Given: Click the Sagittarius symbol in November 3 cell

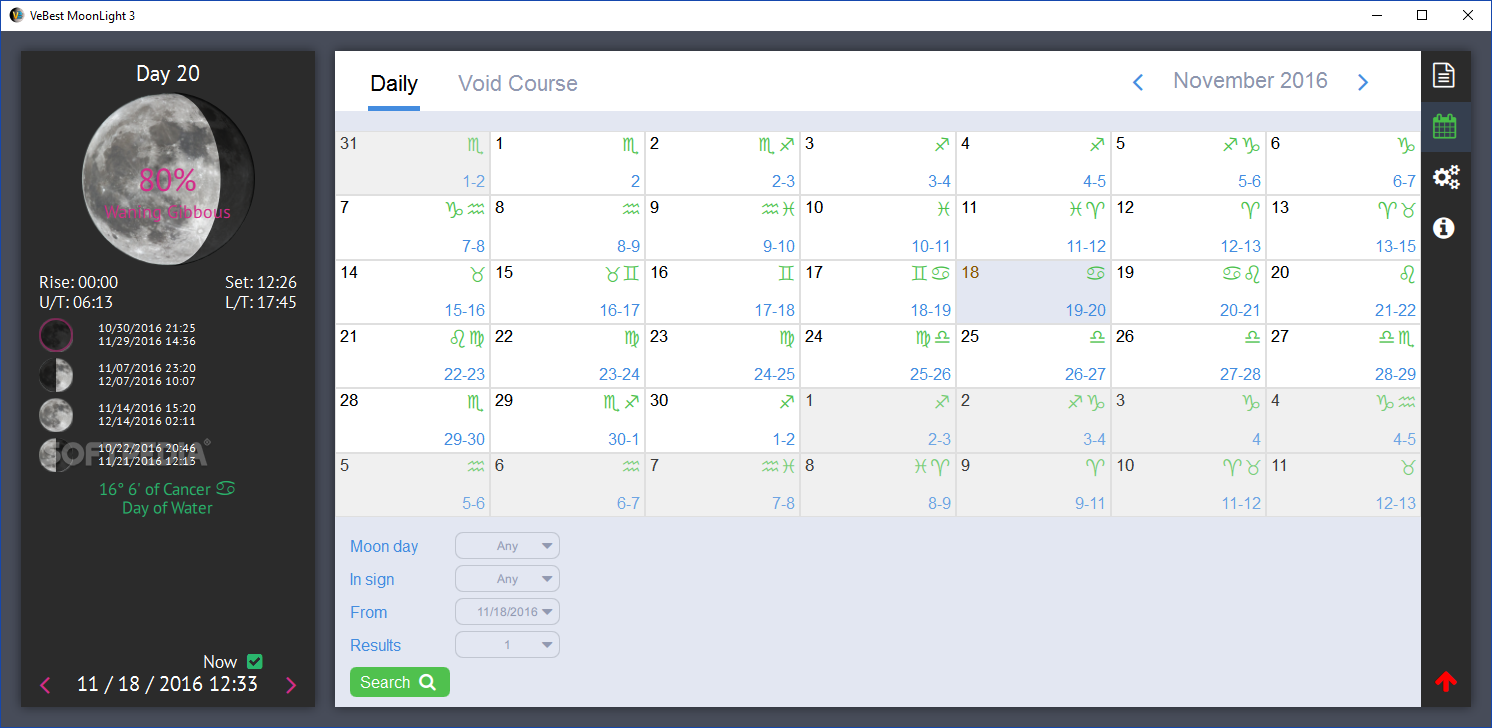Looking at the screenshot, I should (942, 145).
